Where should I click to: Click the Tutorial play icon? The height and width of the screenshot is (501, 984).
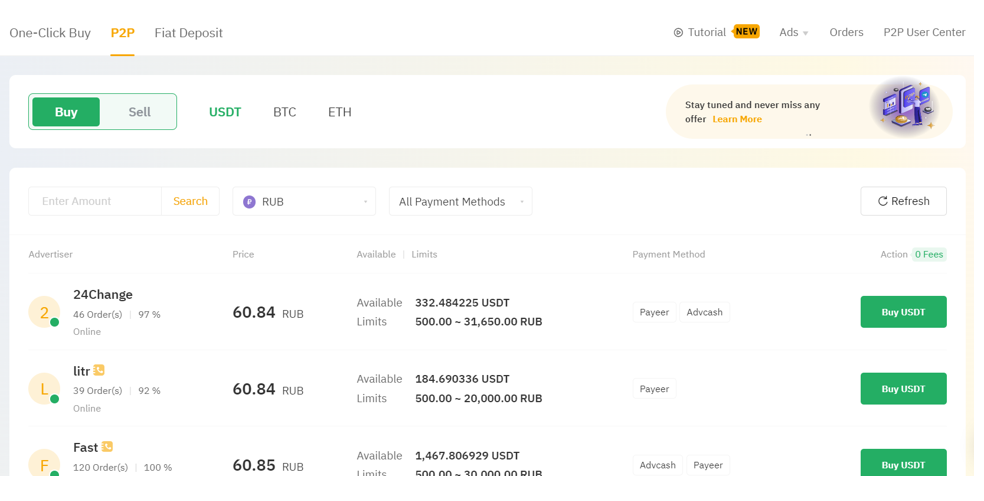pos(678,33)
